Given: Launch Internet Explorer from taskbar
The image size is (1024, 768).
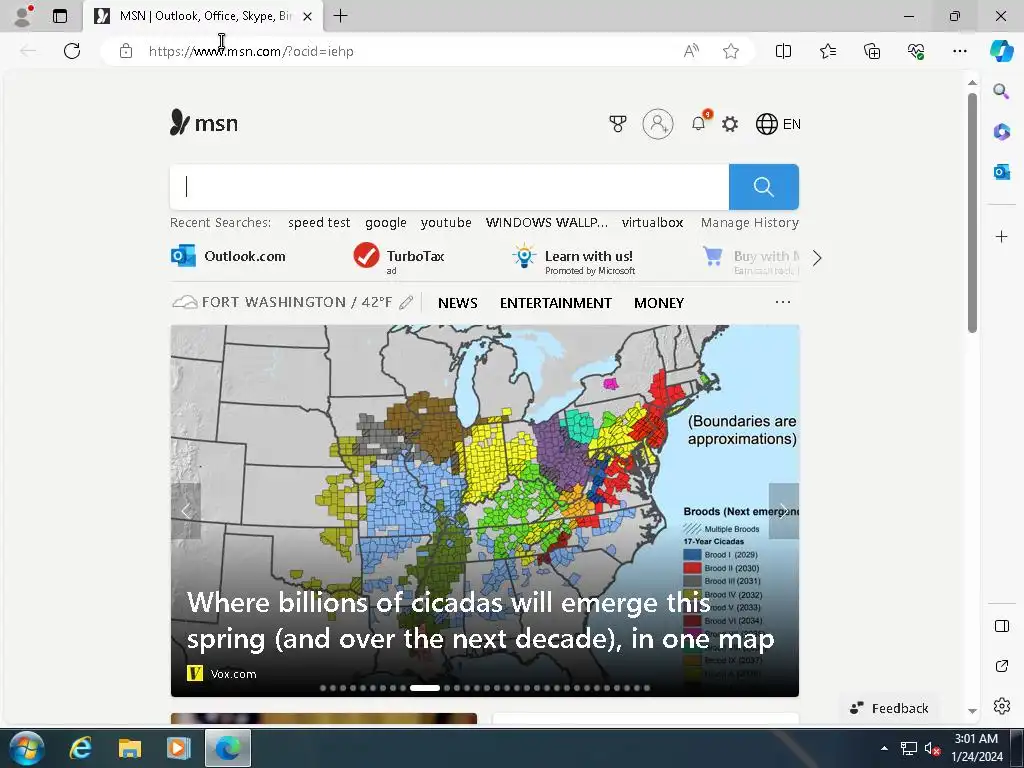Looking at the screenshot, I should click(80, 748).
